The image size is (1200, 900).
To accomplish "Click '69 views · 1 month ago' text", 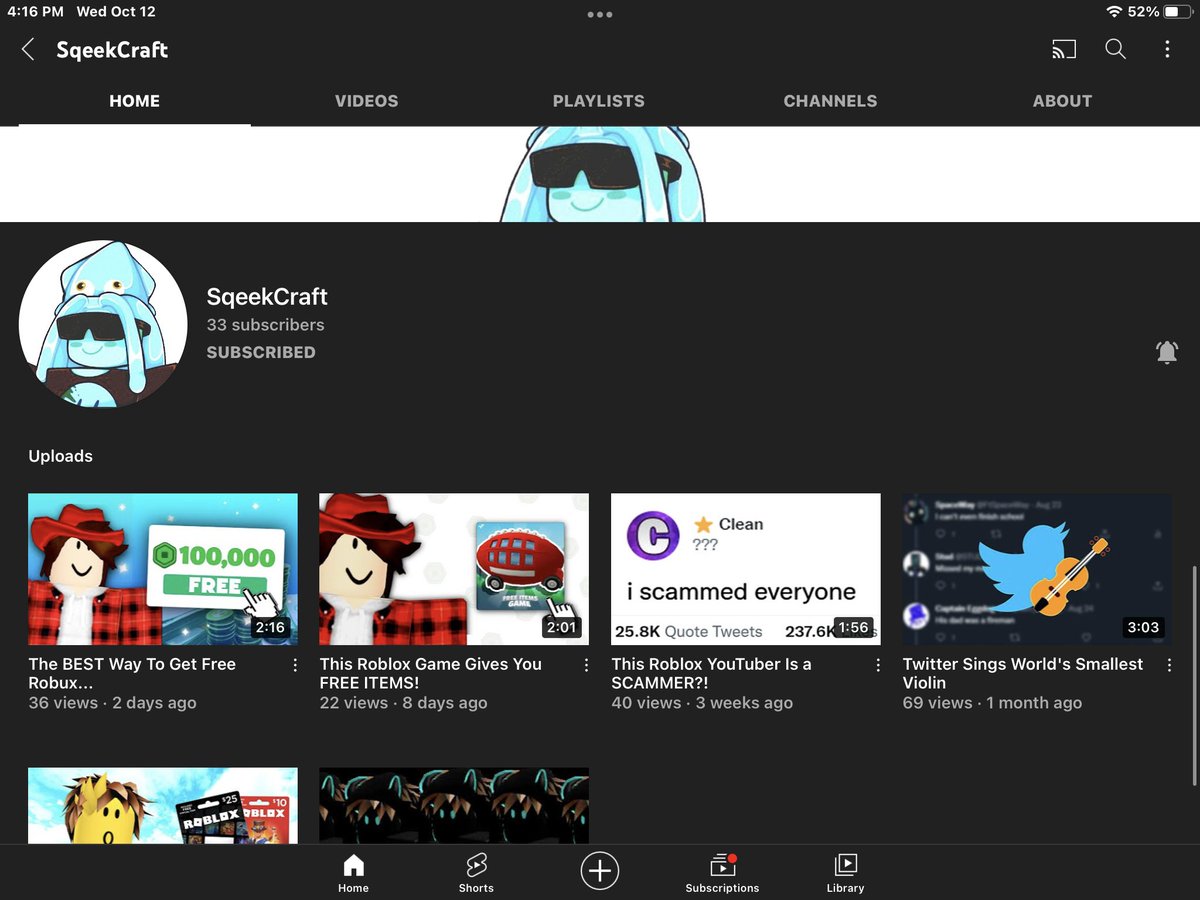I will click(x=992, y=703).
